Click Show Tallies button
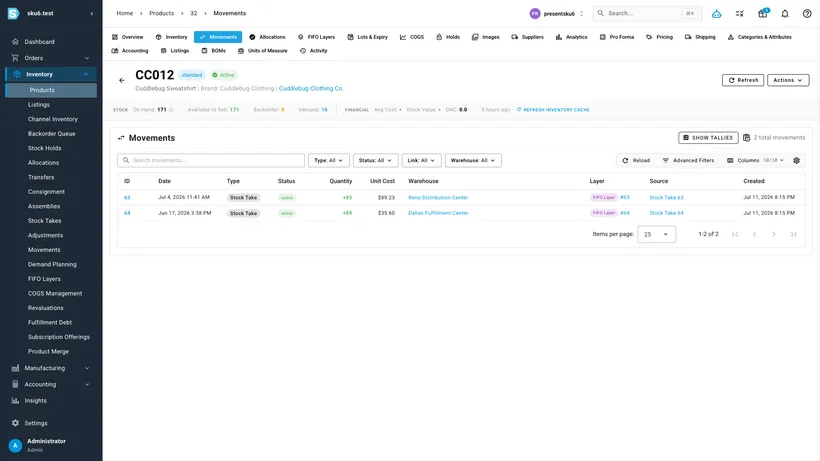This screenshot has width=820, height=461. [x=708, y=137]
